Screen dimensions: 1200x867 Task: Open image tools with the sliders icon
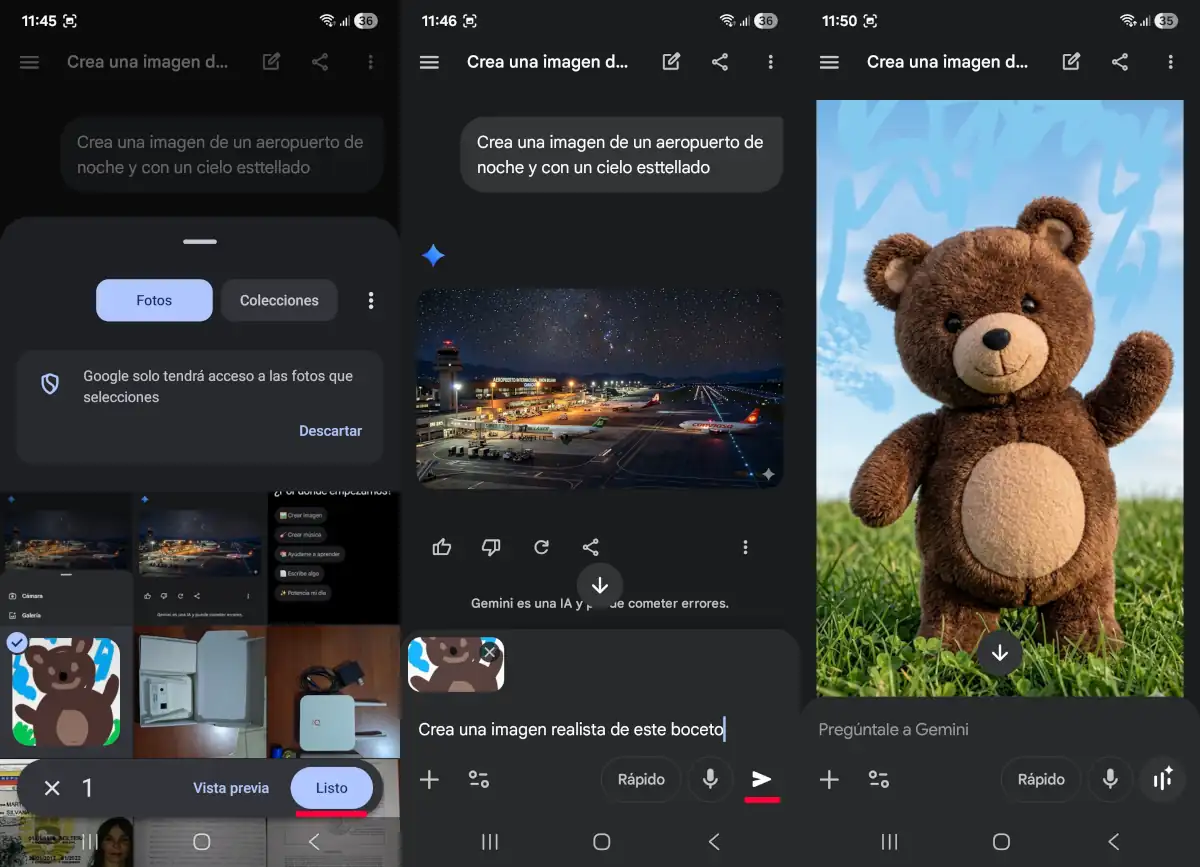coord(478,779)
